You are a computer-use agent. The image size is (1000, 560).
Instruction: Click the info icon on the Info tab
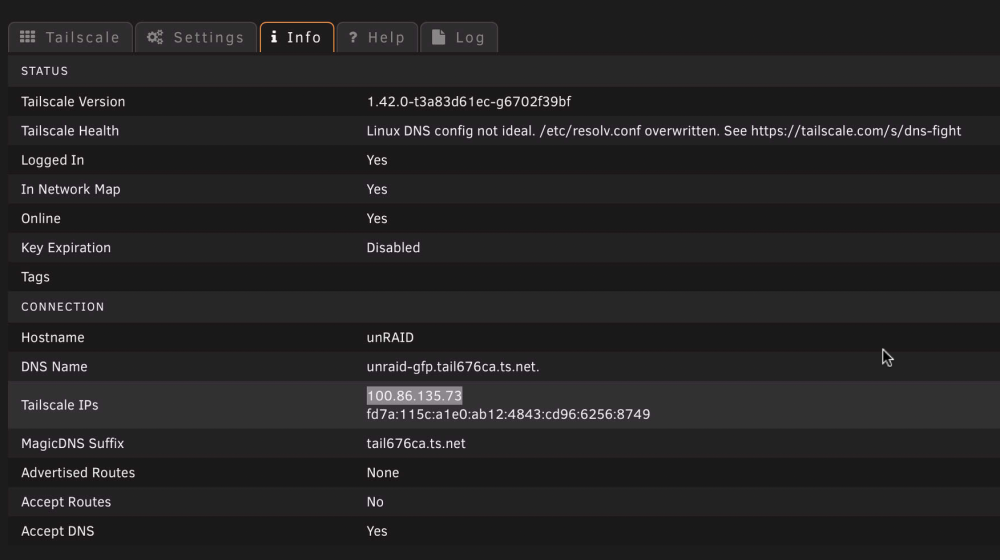pyautogui.click(x=274, y=37)
